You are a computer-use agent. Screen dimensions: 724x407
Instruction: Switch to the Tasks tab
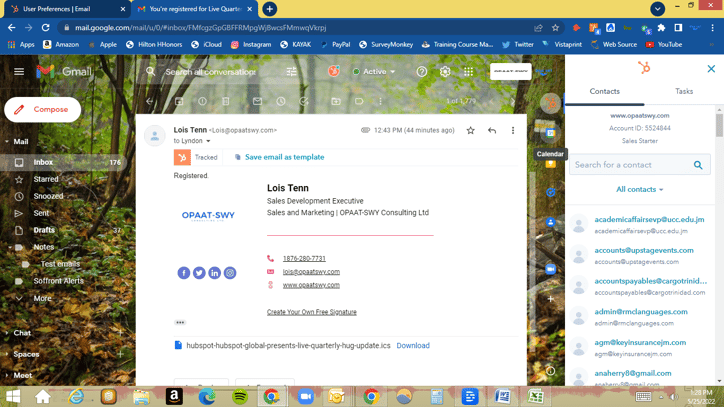coord(684,91)
